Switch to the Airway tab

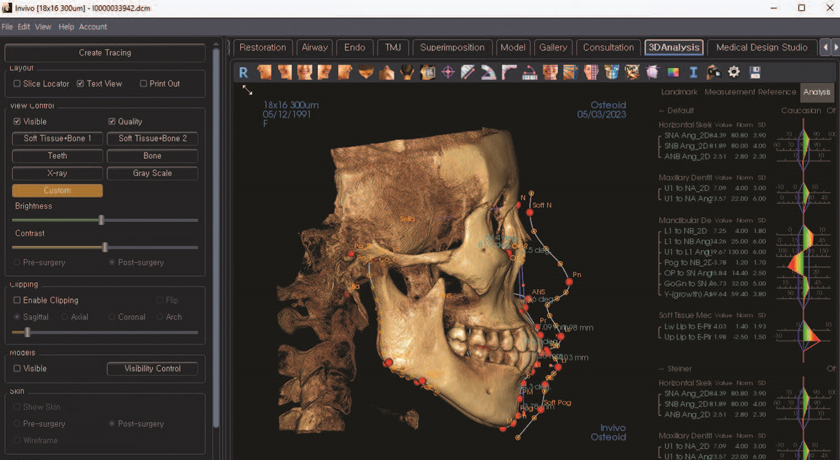(x=314, y=48)
